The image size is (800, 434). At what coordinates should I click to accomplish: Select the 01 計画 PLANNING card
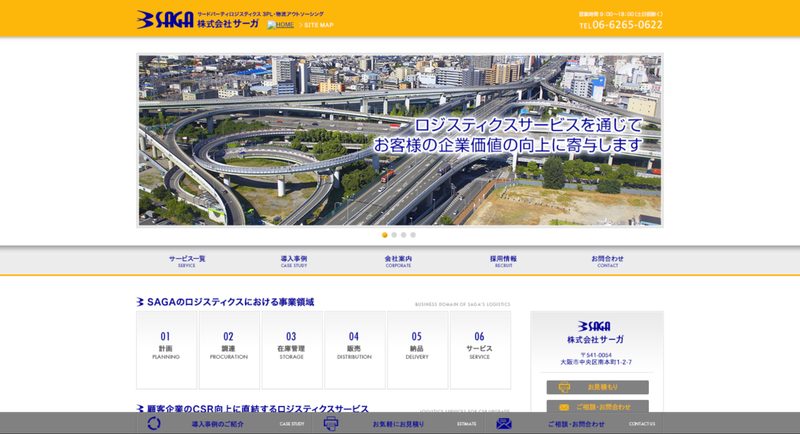click(166, 350)
